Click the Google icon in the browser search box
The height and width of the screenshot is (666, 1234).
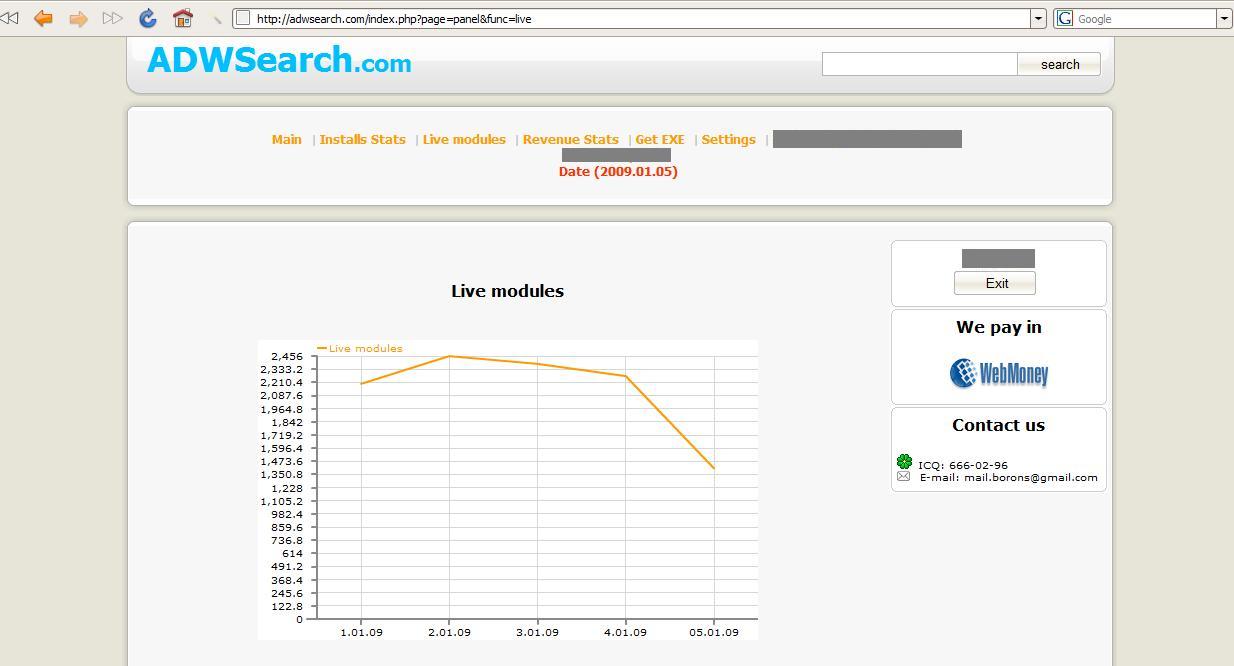coord(1065,18)
